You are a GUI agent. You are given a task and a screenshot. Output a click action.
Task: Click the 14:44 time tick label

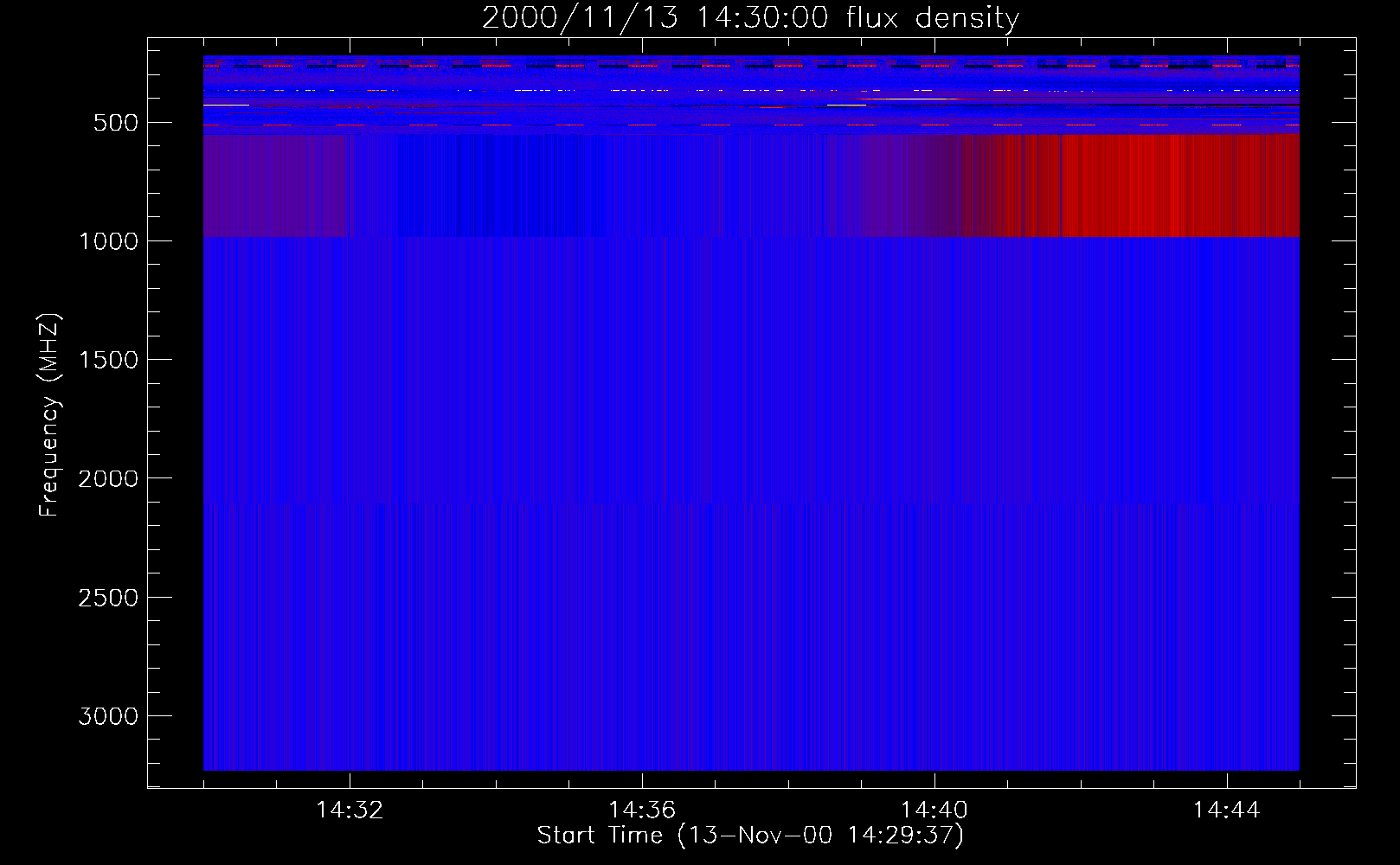pyautogui.click(x=1227, y=811)
